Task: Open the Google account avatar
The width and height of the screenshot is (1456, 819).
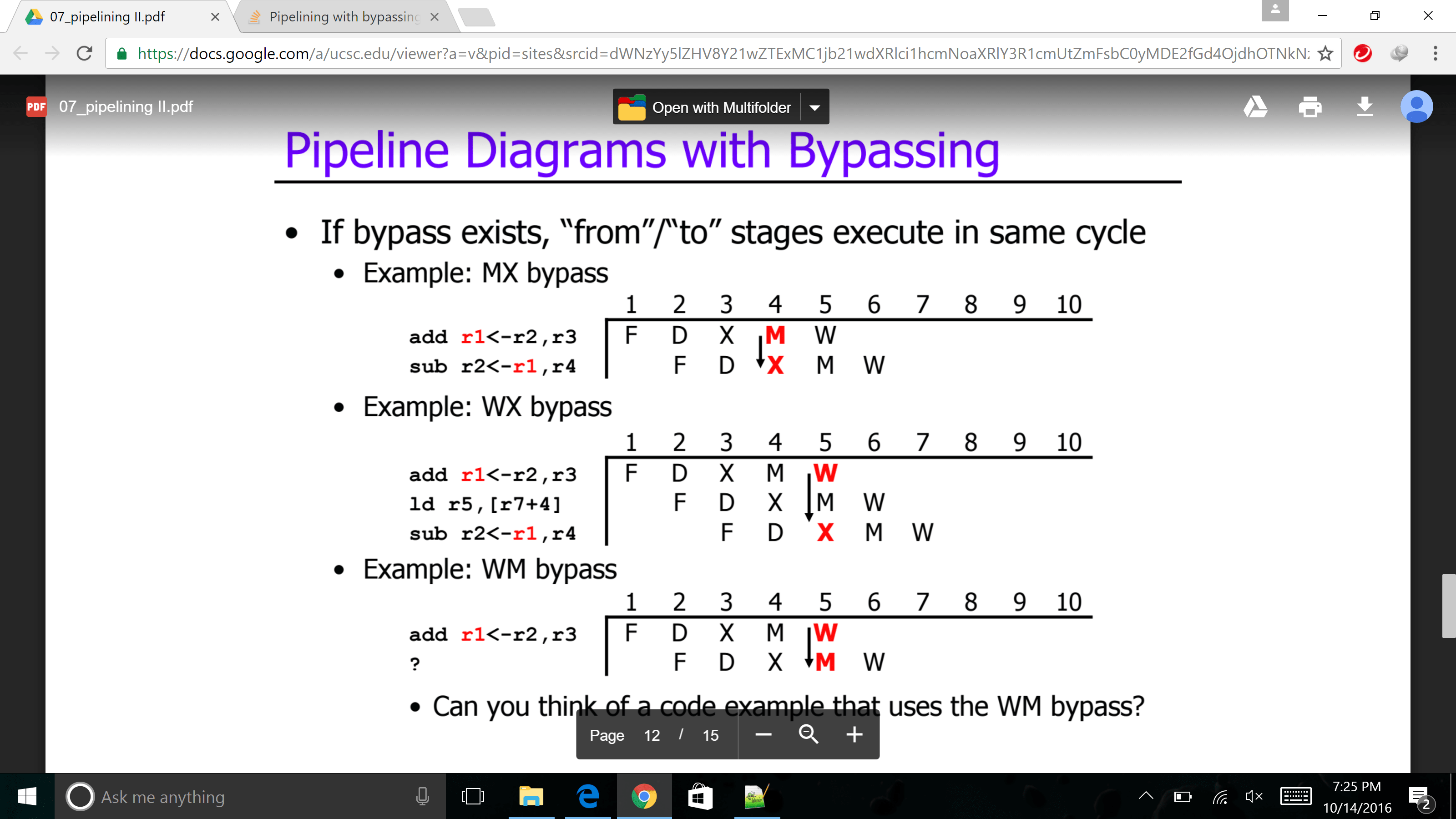Action: point(1416,107)
